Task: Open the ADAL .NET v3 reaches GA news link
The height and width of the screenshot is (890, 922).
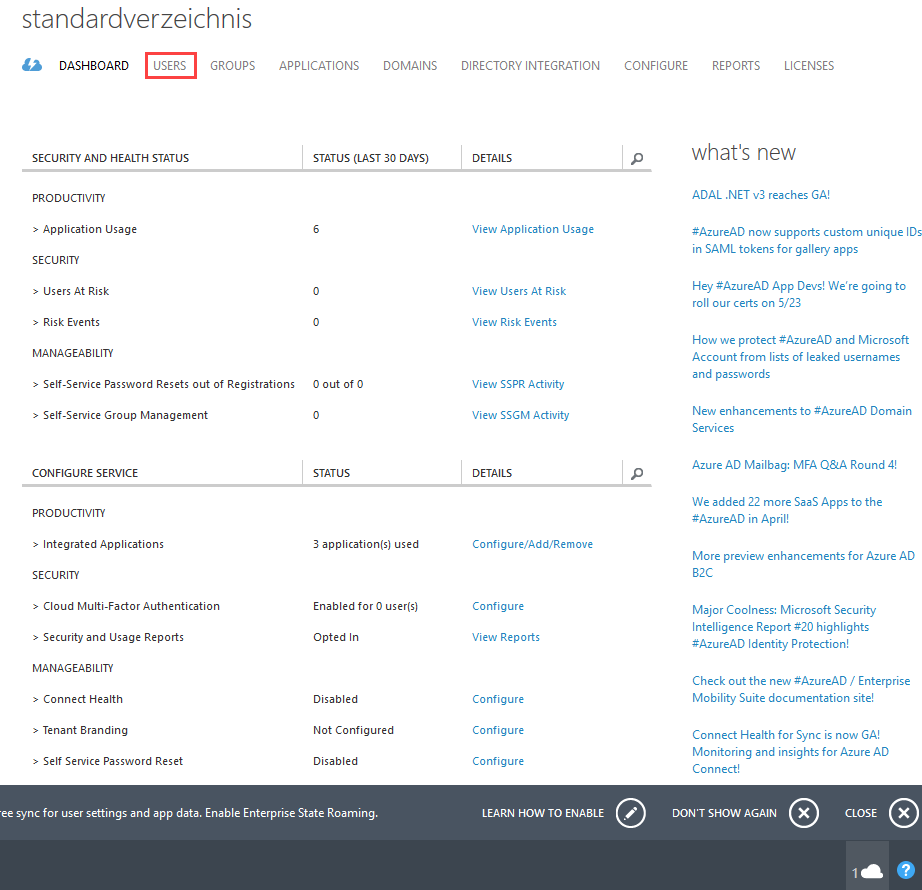Action: [x=761, y=195]
